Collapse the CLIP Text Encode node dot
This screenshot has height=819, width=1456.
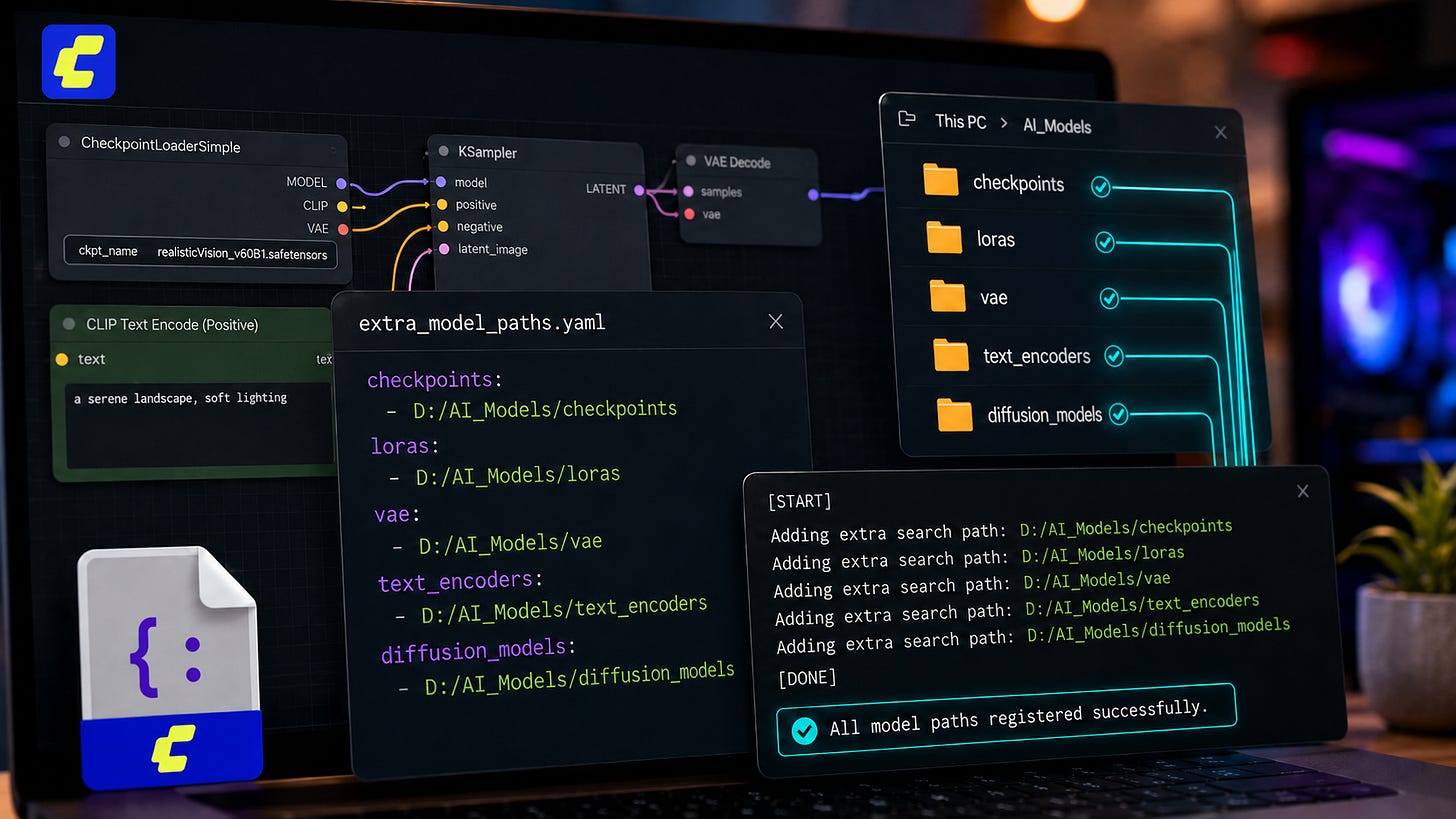69,324
